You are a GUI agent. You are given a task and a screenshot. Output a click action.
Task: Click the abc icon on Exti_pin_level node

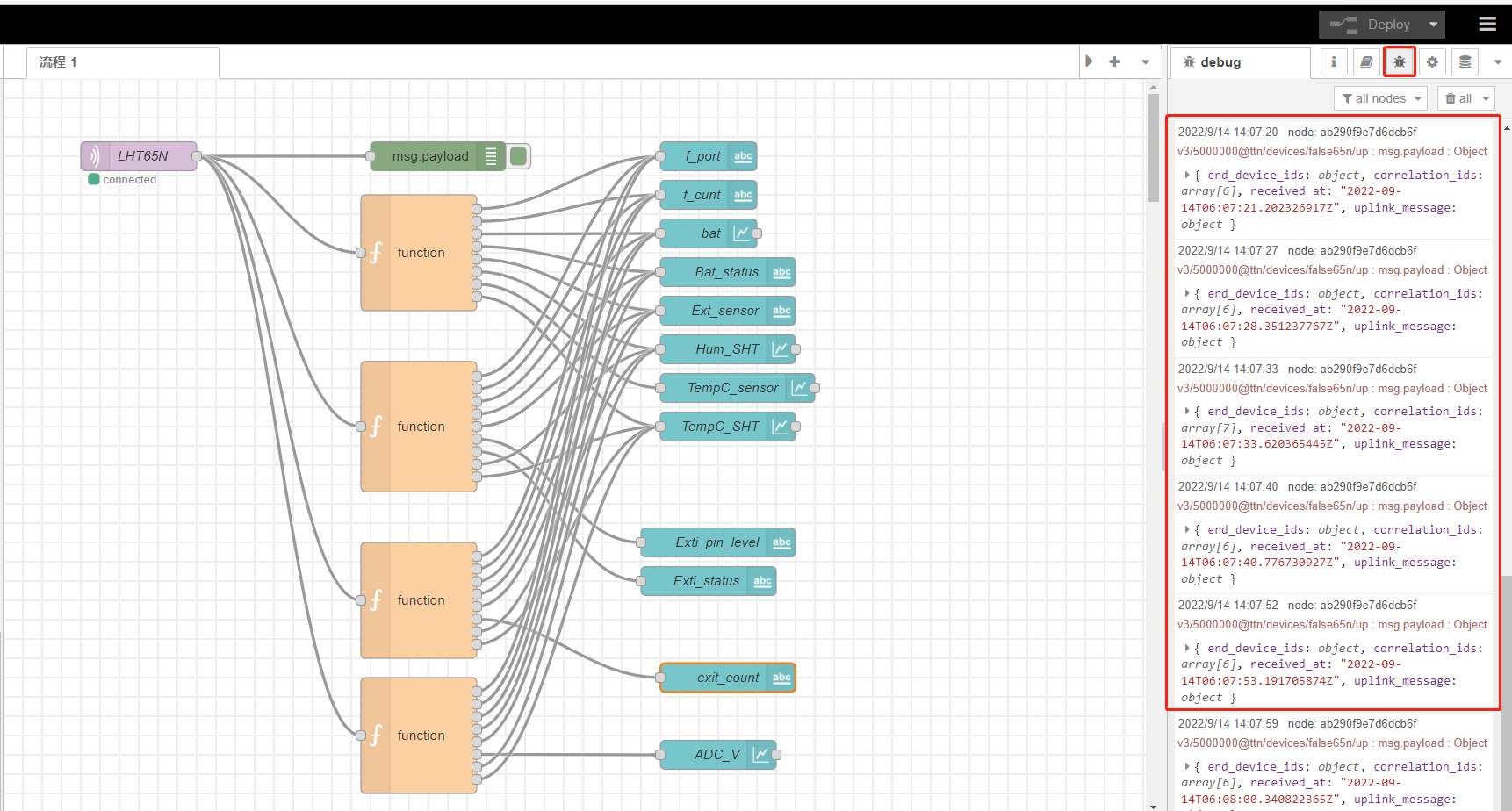point(781,542)
